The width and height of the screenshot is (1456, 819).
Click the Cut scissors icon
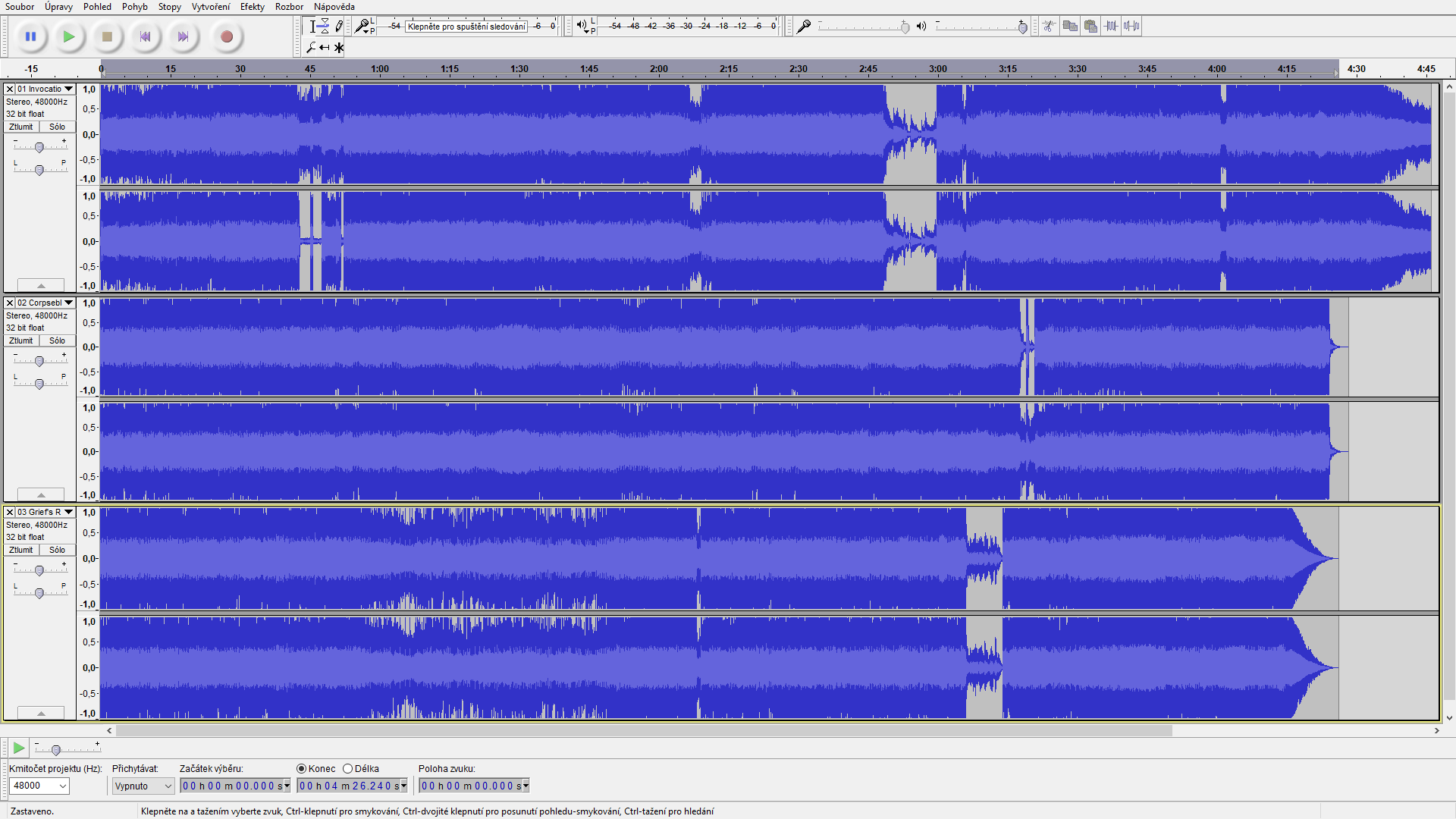click(1050, 27)
